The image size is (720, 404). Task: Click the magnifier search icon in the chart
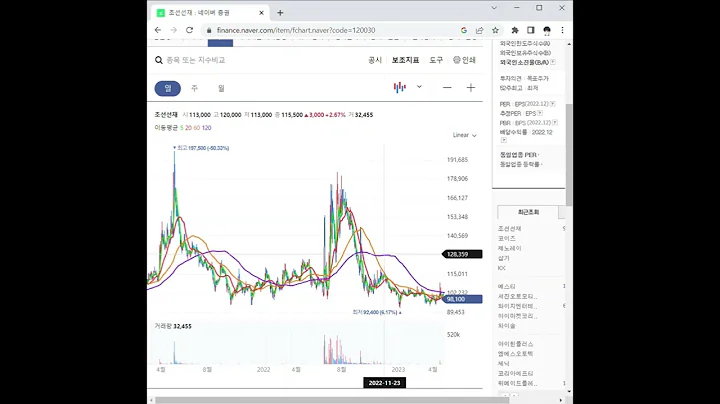click(159, 60)
